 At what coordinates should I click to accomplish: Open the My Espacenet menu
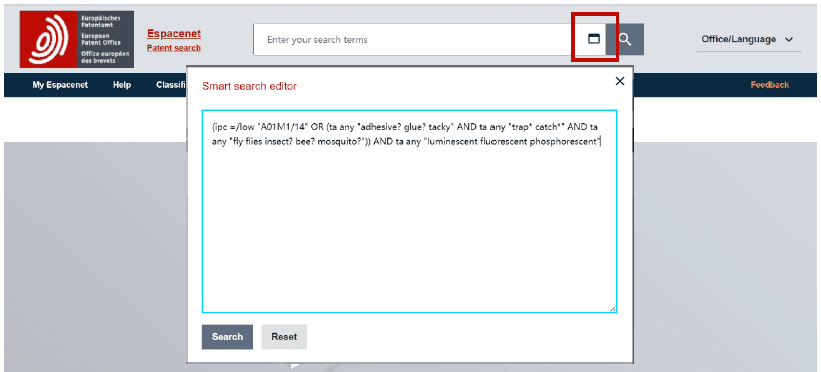[60, 85]
